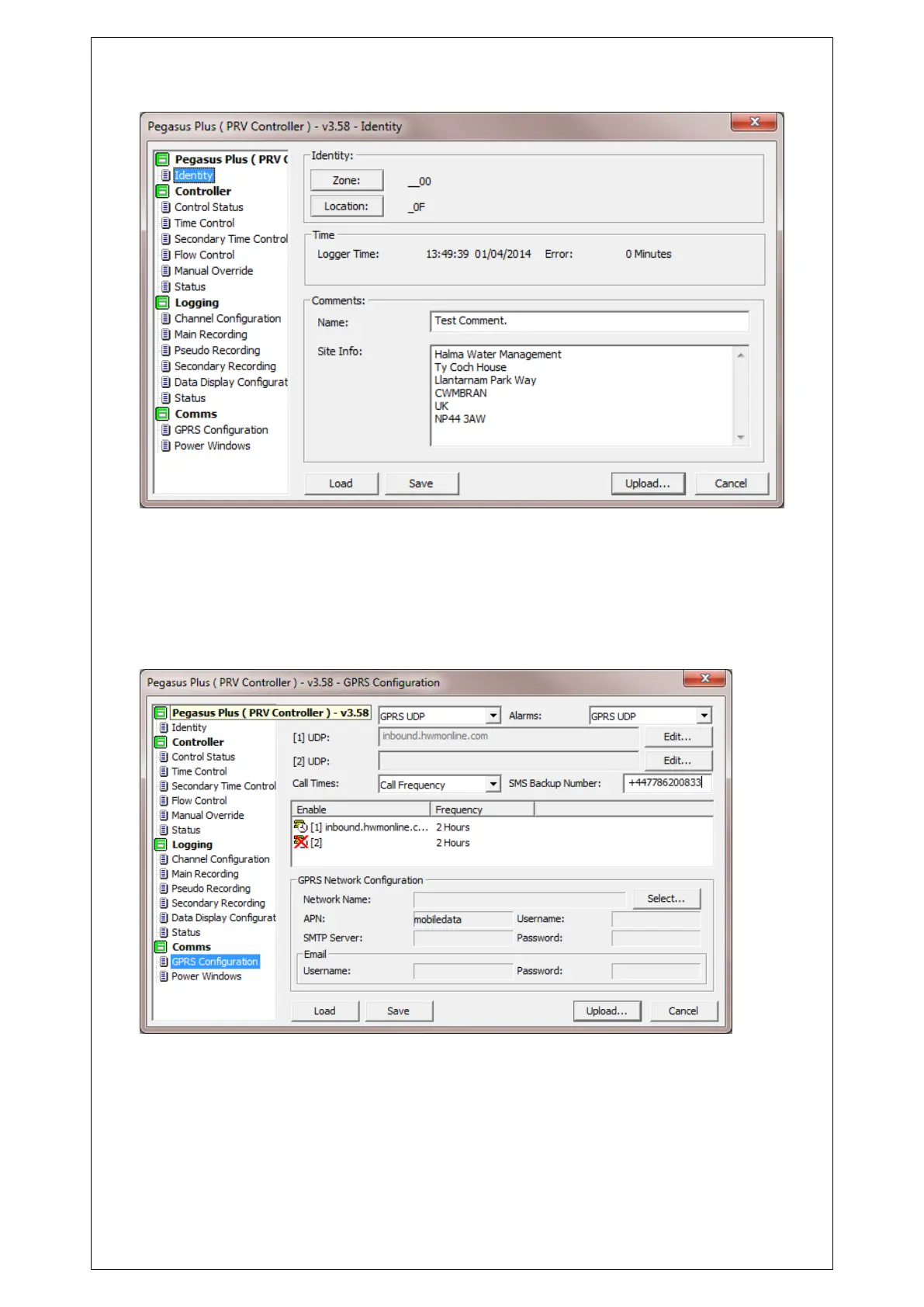
Task: Open Main Recording in Identity window tree
Action: 210,335
